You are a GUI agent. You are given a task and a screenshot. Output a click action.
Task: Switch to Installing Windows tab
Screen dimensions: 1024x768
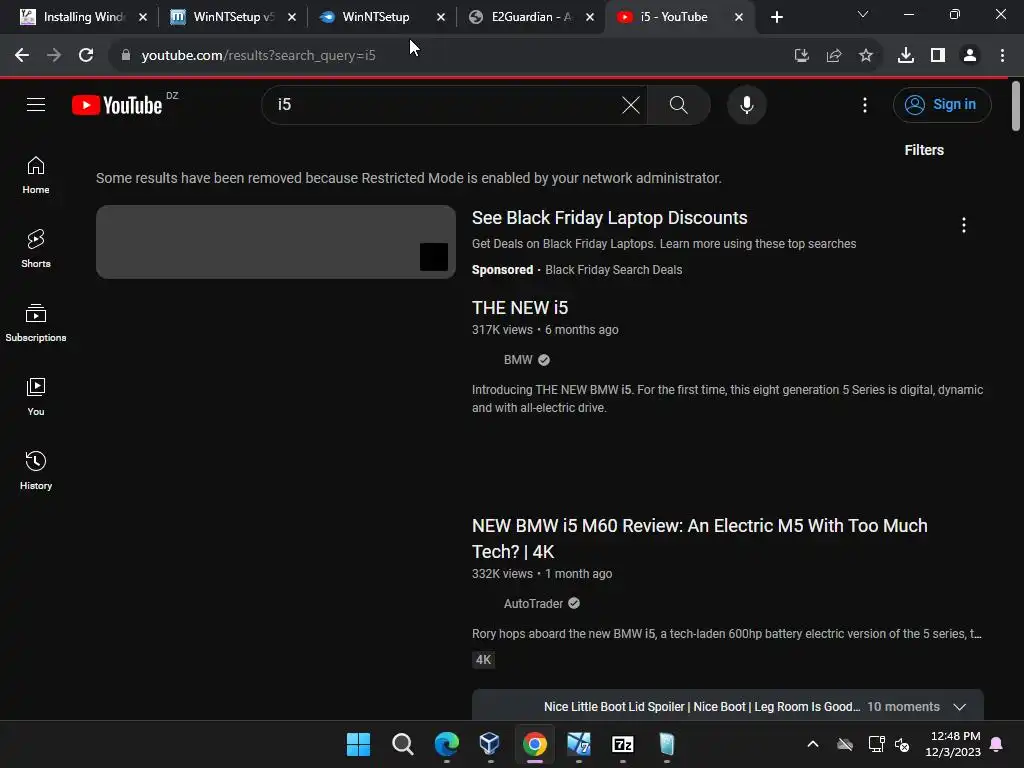tap(82, 17)
